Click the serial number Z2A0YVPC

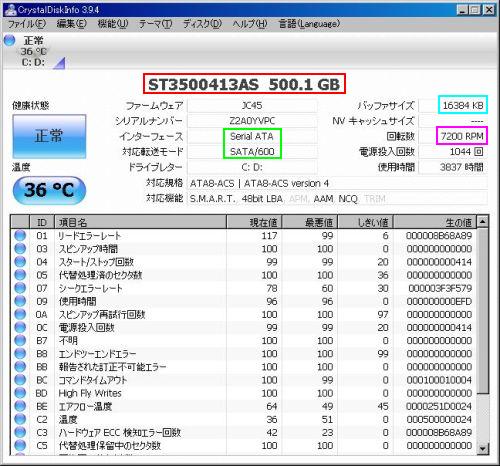click(252, 121)
